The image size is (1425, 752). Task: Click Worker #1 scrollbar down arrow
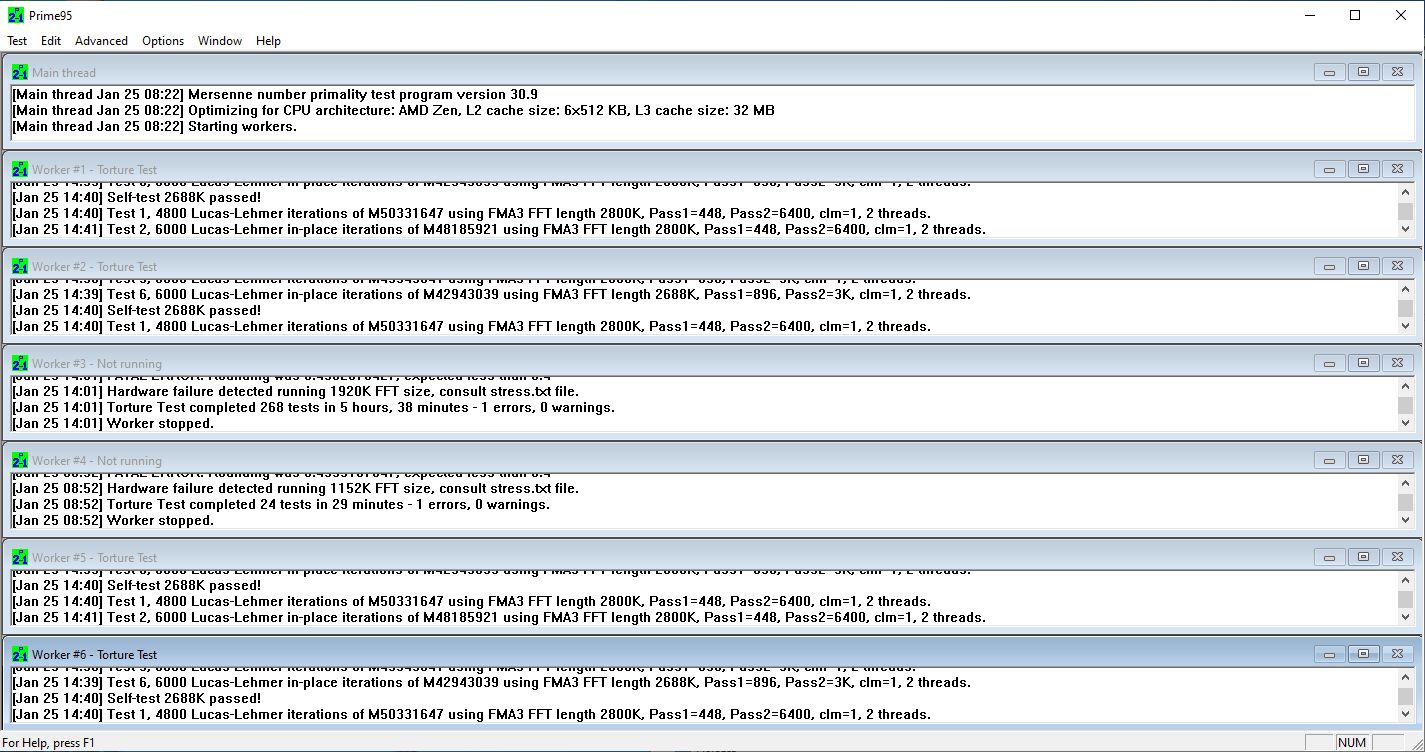(1406, 229)
